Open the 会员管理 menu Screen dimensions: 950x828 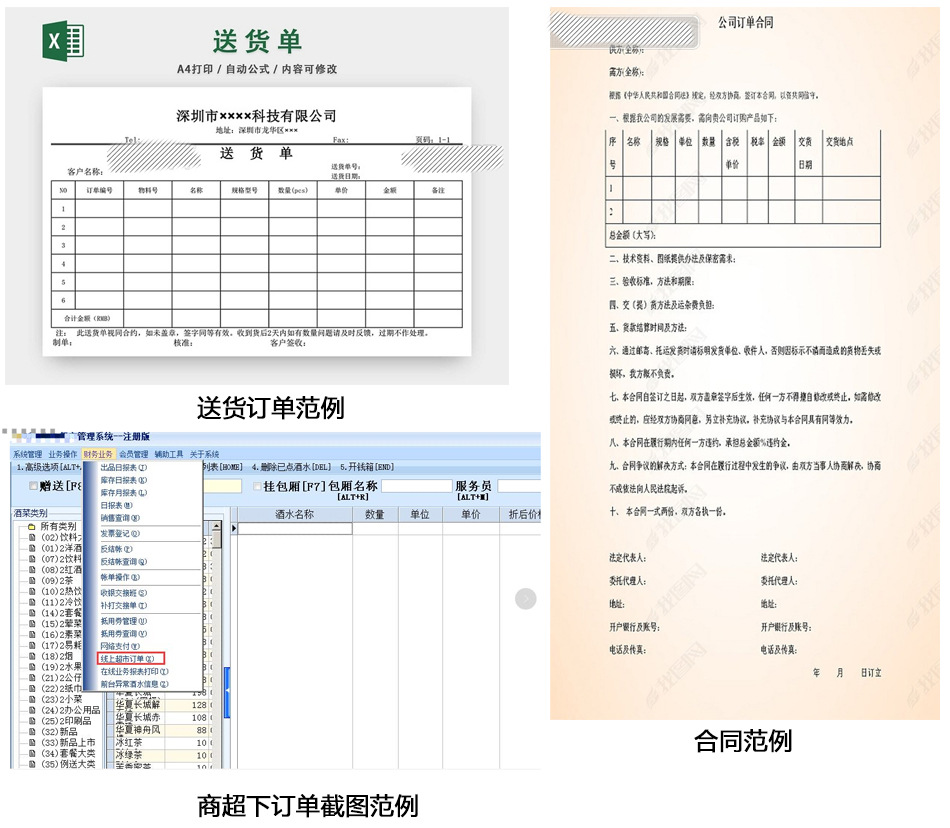[134, 454]
